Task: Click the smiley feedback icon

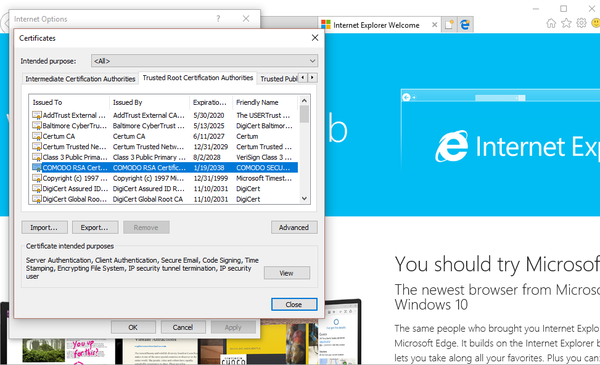Action: pos(596,23)
